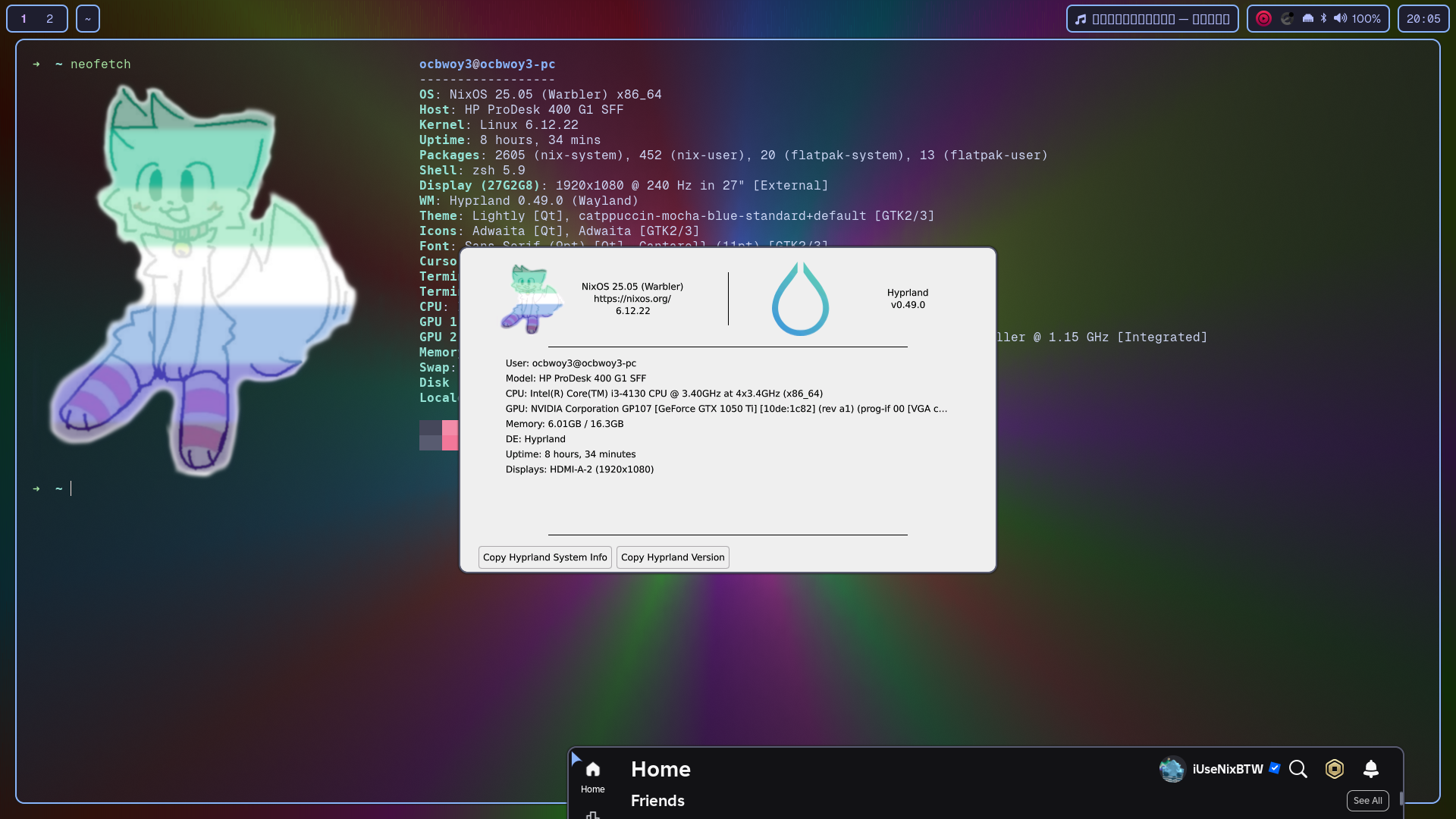Click the iUseNixBTW profile avatar
Viewport: 1456px width, 819px height.
[1172, 769]
